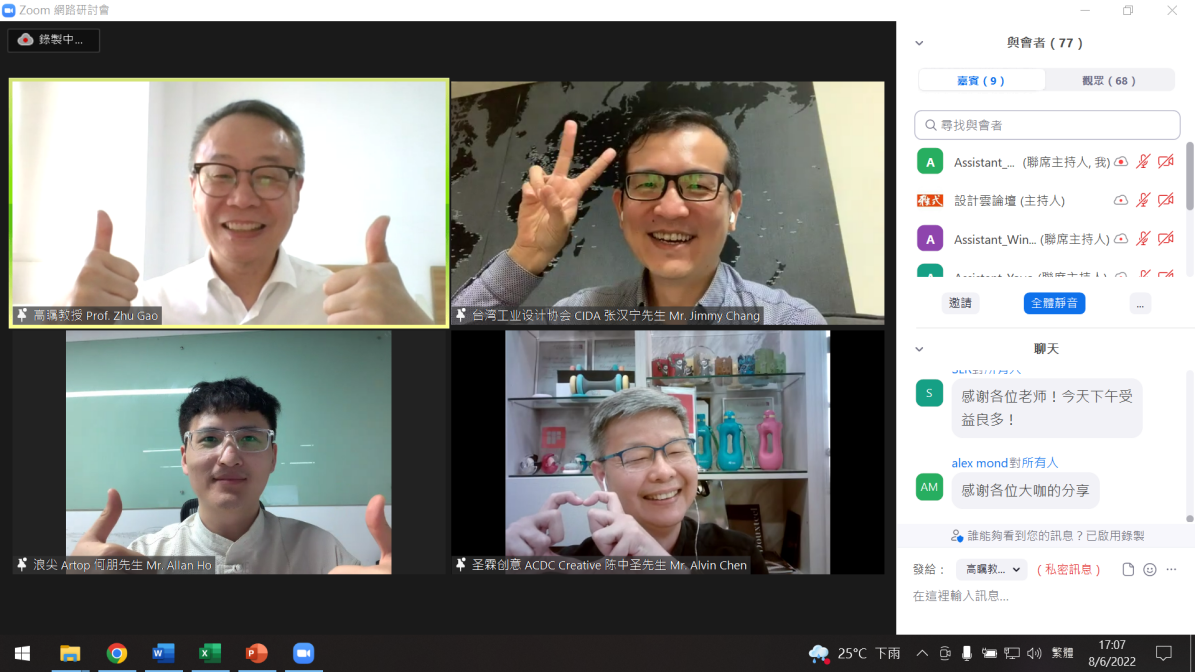The image size is (1195, 672).
Task: Click the battery tray icon
Action: (x=989, y=654)
